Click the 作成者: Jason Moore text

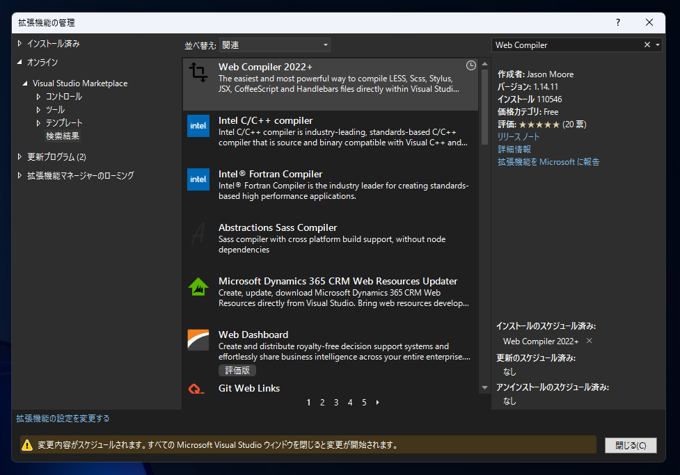[535, 74]
